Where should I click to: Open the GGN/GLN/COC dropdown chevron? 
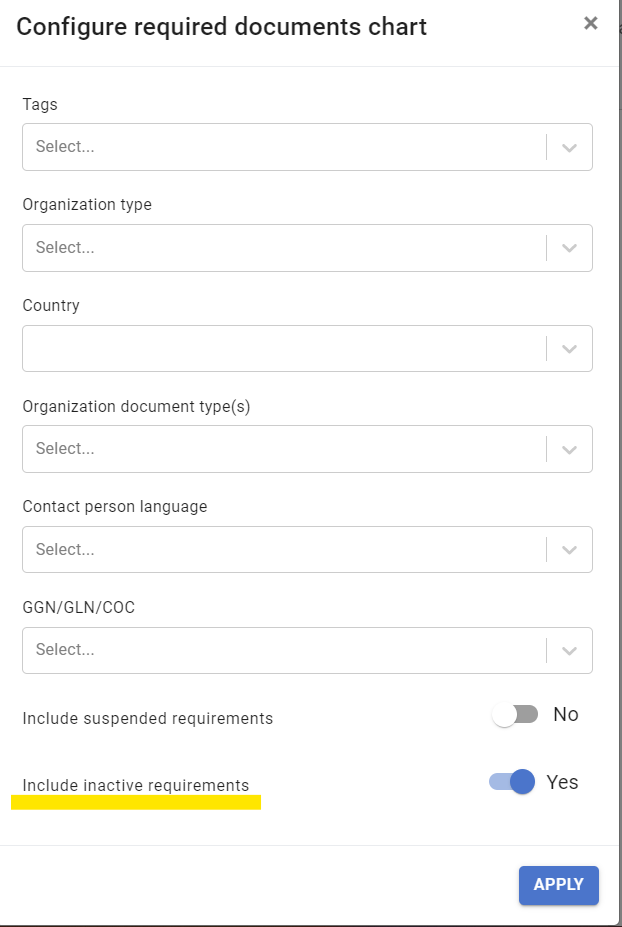569,650
